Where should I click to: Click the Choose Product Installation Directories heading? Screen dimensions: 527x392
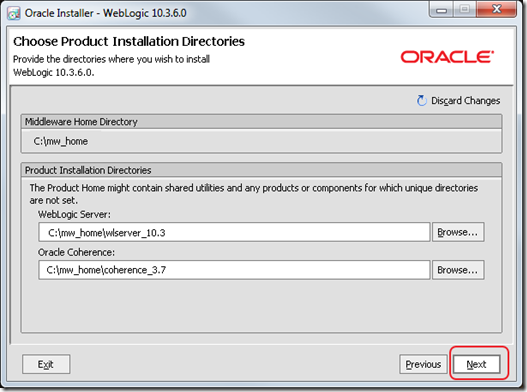129,42
